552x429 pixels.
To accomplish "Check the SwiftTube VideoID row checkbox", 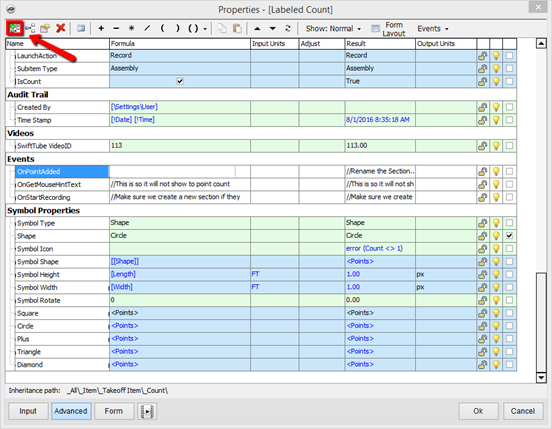I will click(509, 146).
